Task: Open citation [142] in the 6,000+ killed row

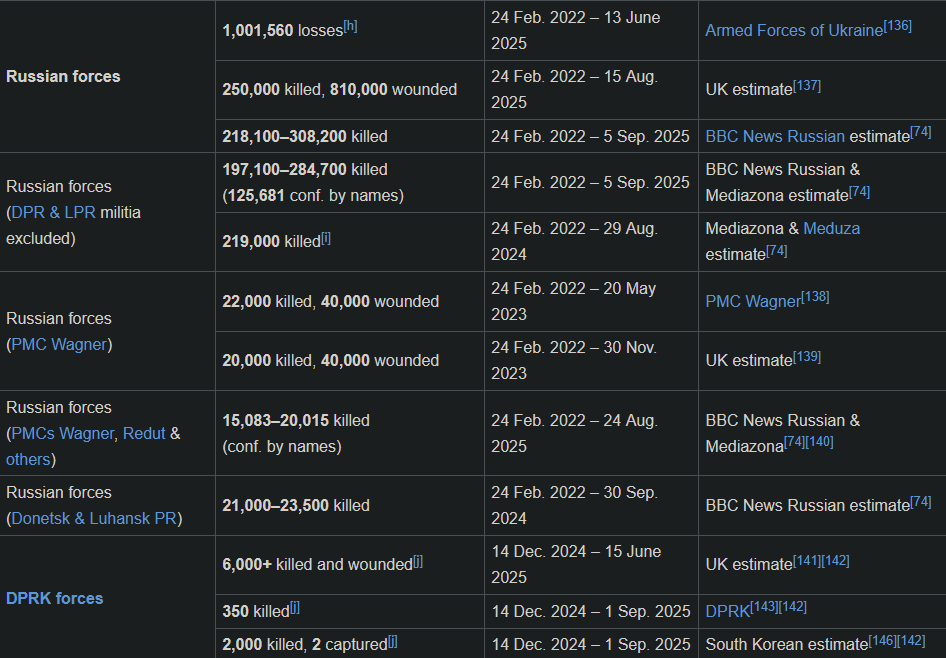Action: (x=836, y=561)
